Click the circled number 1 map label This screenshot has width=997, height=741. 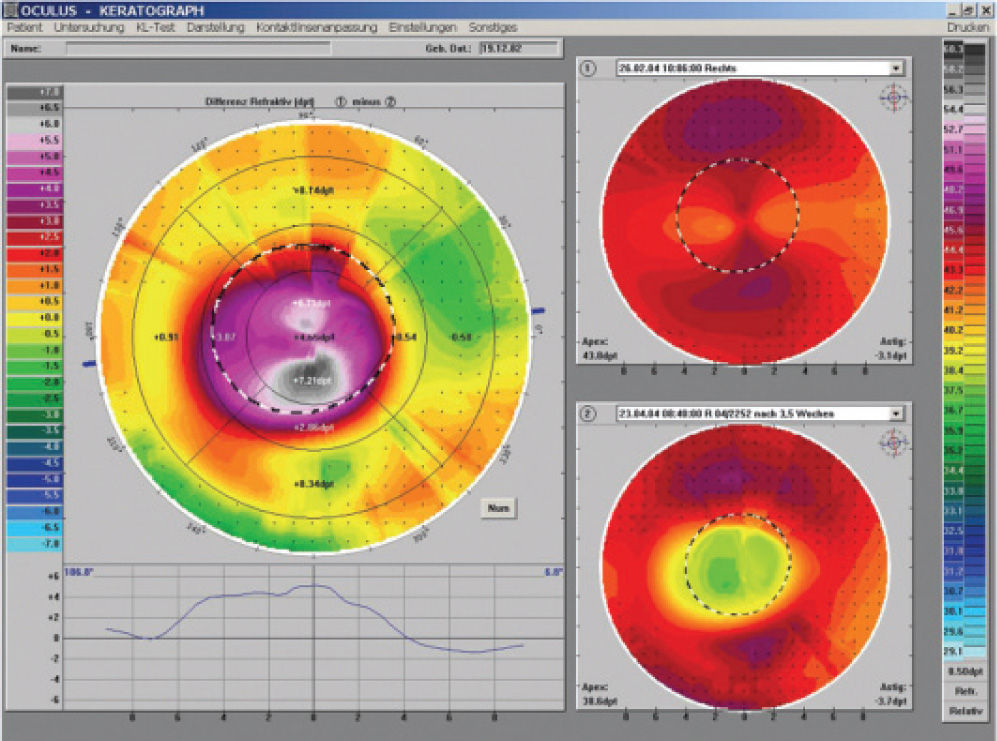589,69
